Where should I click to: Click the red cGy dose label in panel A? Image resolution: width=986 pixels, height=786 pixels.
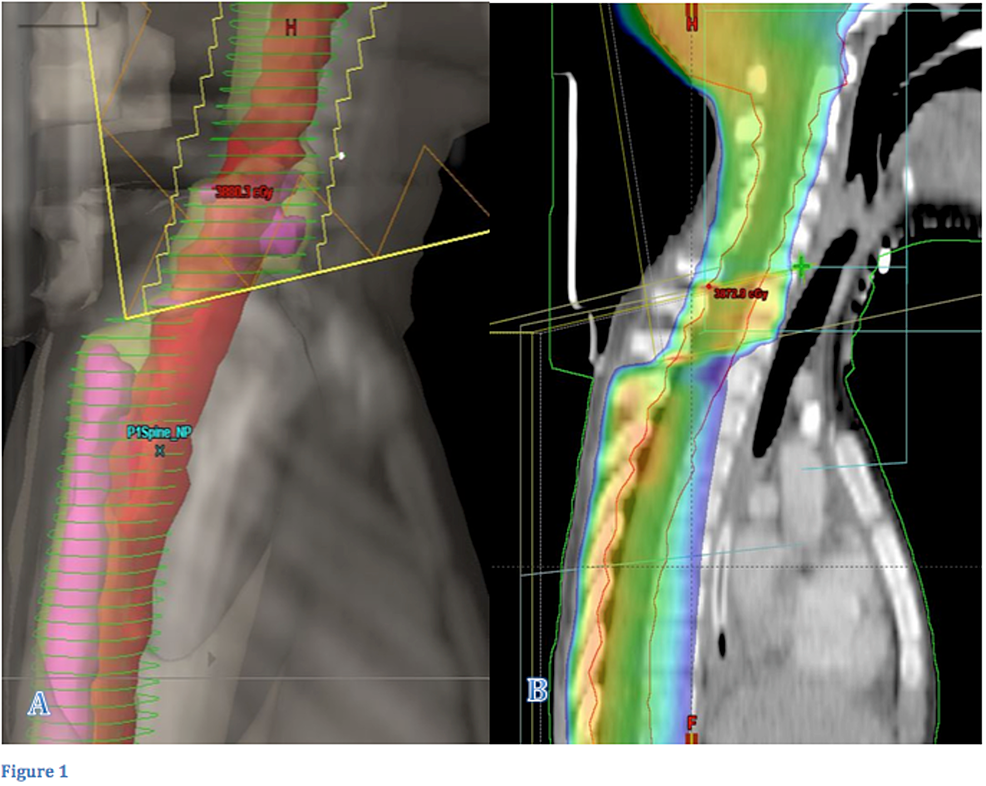click(x=244, y=190)
